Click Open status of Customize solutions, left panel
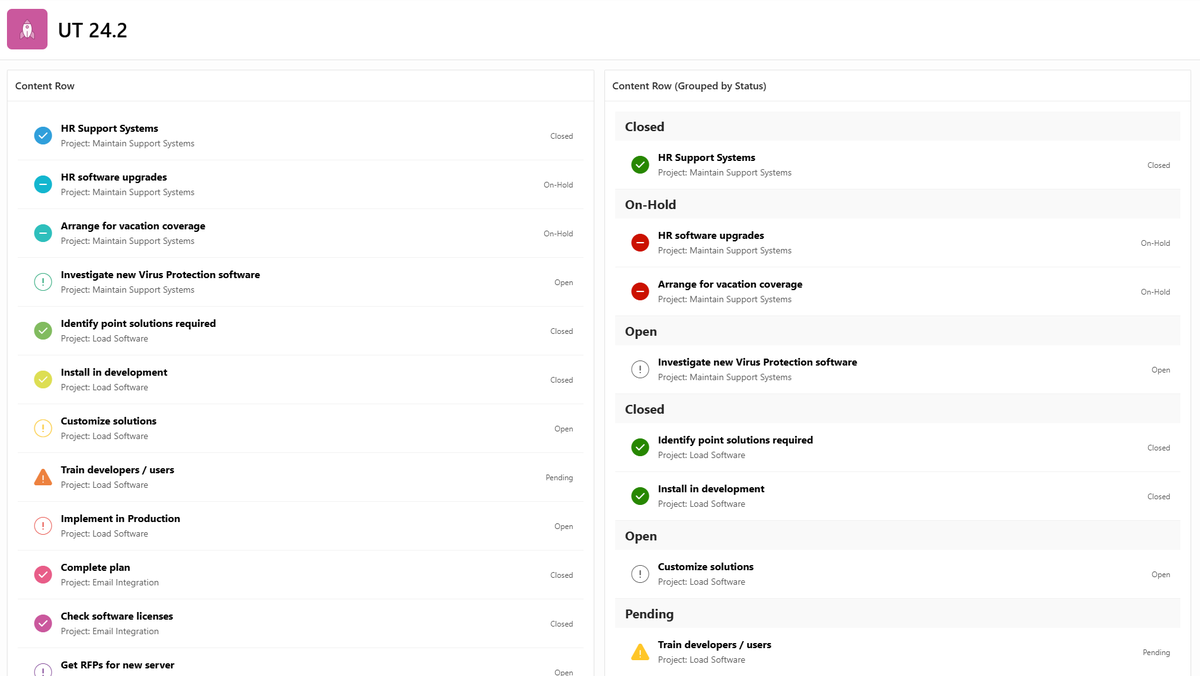Screen dimensions: 1200x676 564,429
